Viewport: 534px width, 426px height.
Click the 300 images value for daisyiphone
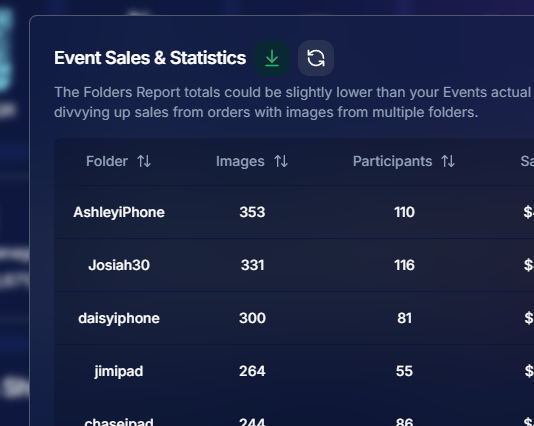click(x=252, y=318)
